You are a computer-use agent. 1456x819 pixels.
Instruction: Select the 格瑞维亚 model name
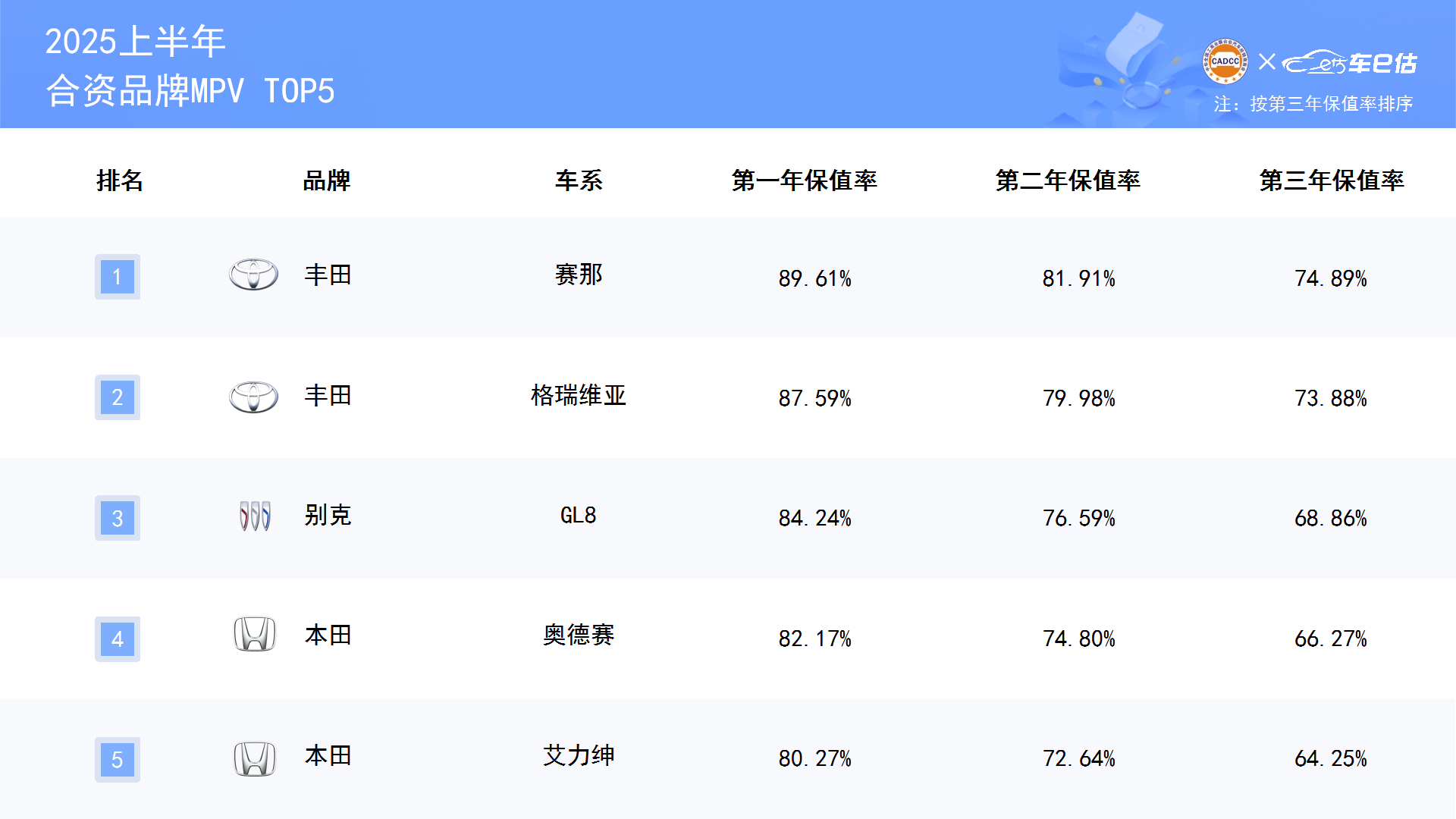(x=579, y=395)
